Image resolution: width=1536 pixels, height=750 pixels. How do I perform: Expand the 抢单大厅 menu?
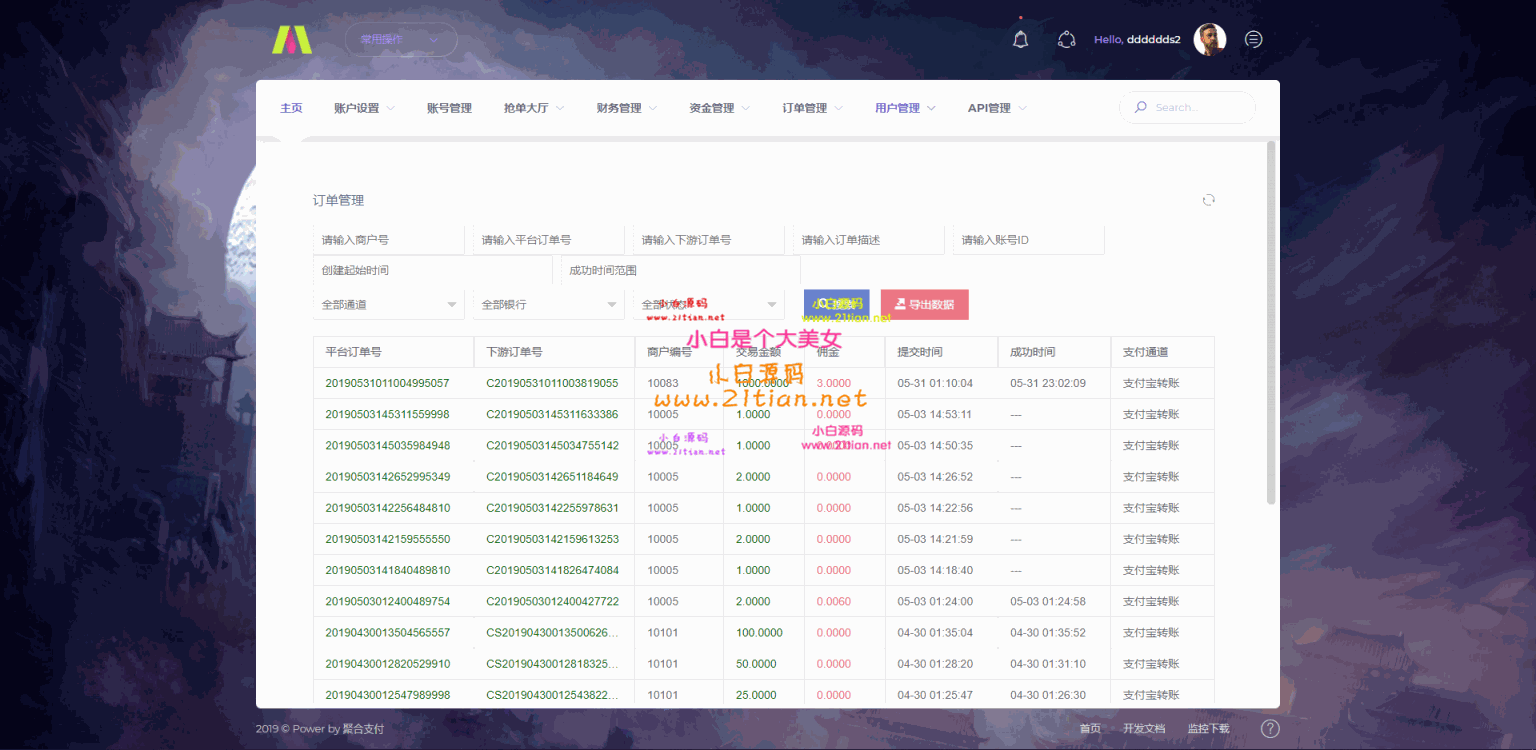(x=534, y=108)
